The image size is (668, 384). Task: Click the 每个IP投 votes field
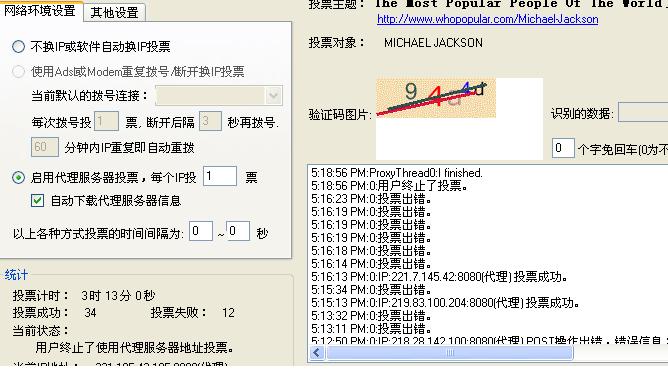pos(220,176)
